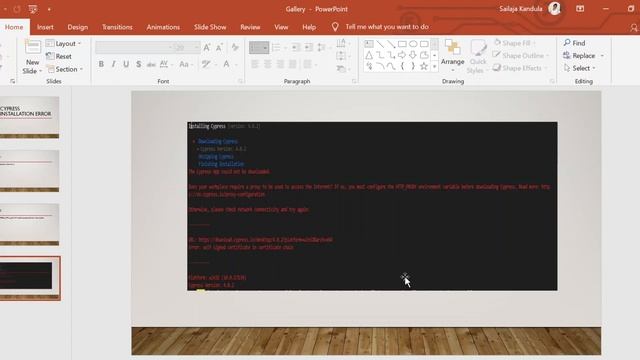
Task: Click the Bold formatting button
Action: (x=101, y=64)
